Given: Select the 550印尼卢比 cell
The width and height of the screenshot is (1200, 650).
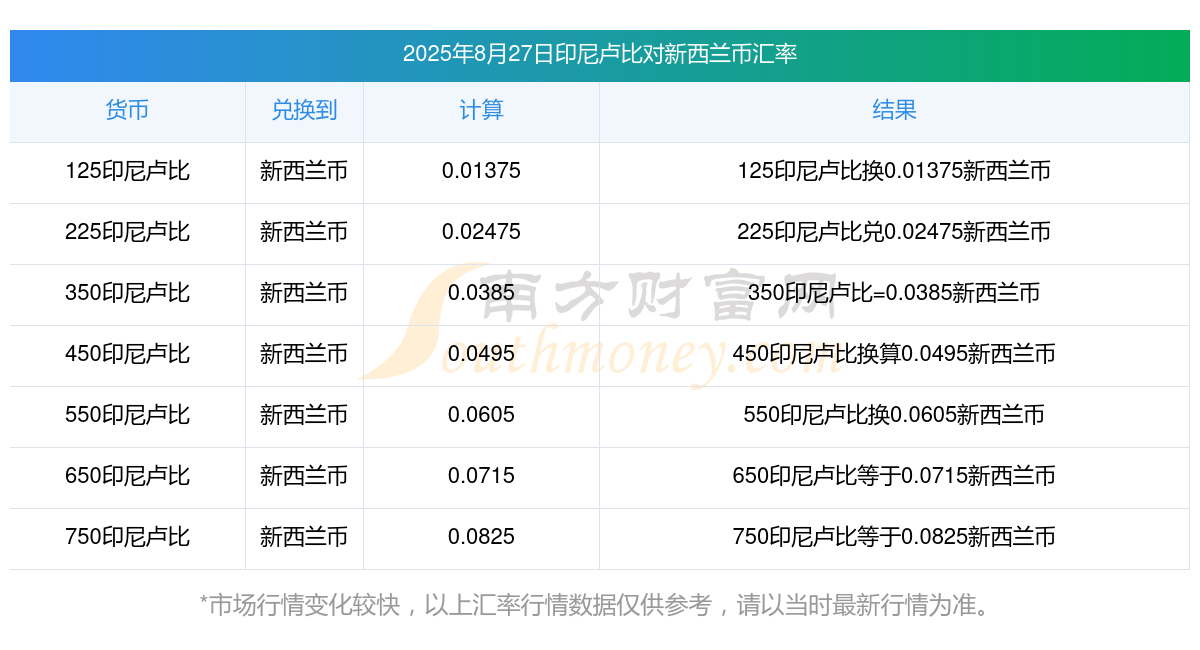Looking at the screenshot, I should [127, 415].
